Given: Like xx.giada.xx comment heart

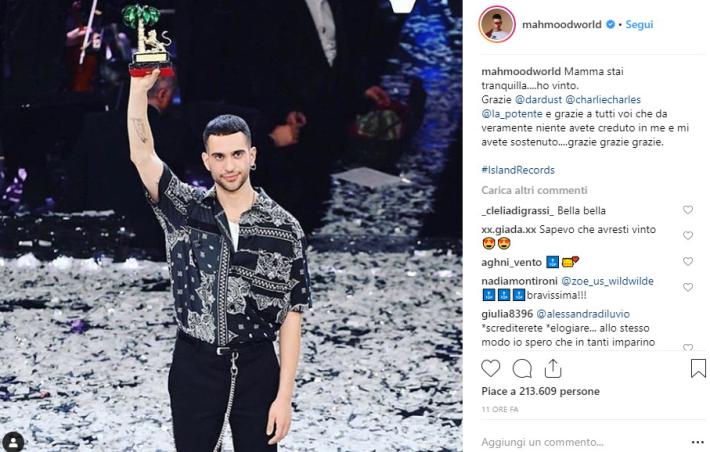Looking at the screenshot, I should pyautogui.click(x=688, y=236).
